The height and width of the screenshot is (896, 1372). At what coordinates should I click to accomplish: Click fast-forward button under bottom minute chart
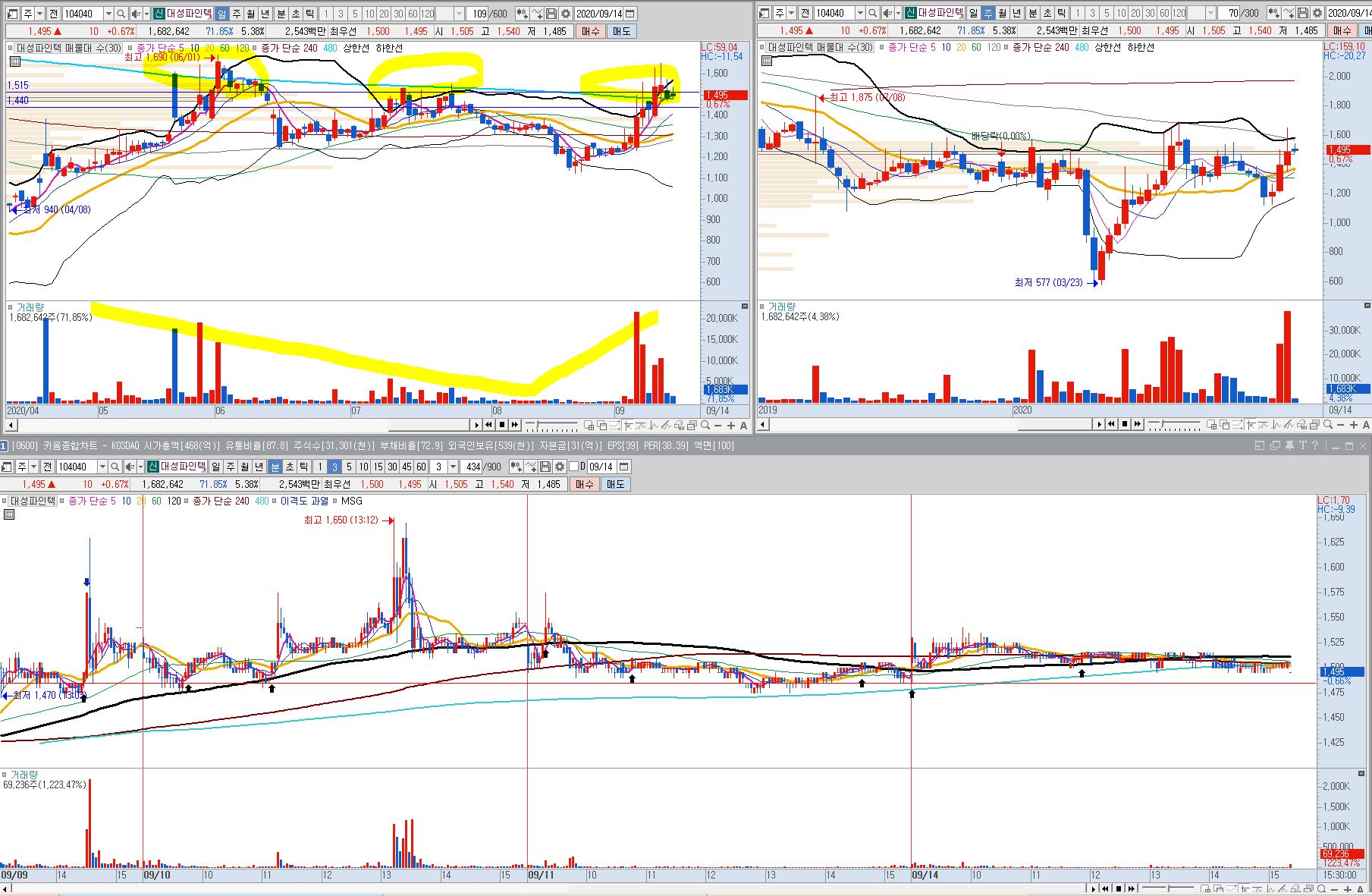pyautogui.click(x=1131, y=888)
